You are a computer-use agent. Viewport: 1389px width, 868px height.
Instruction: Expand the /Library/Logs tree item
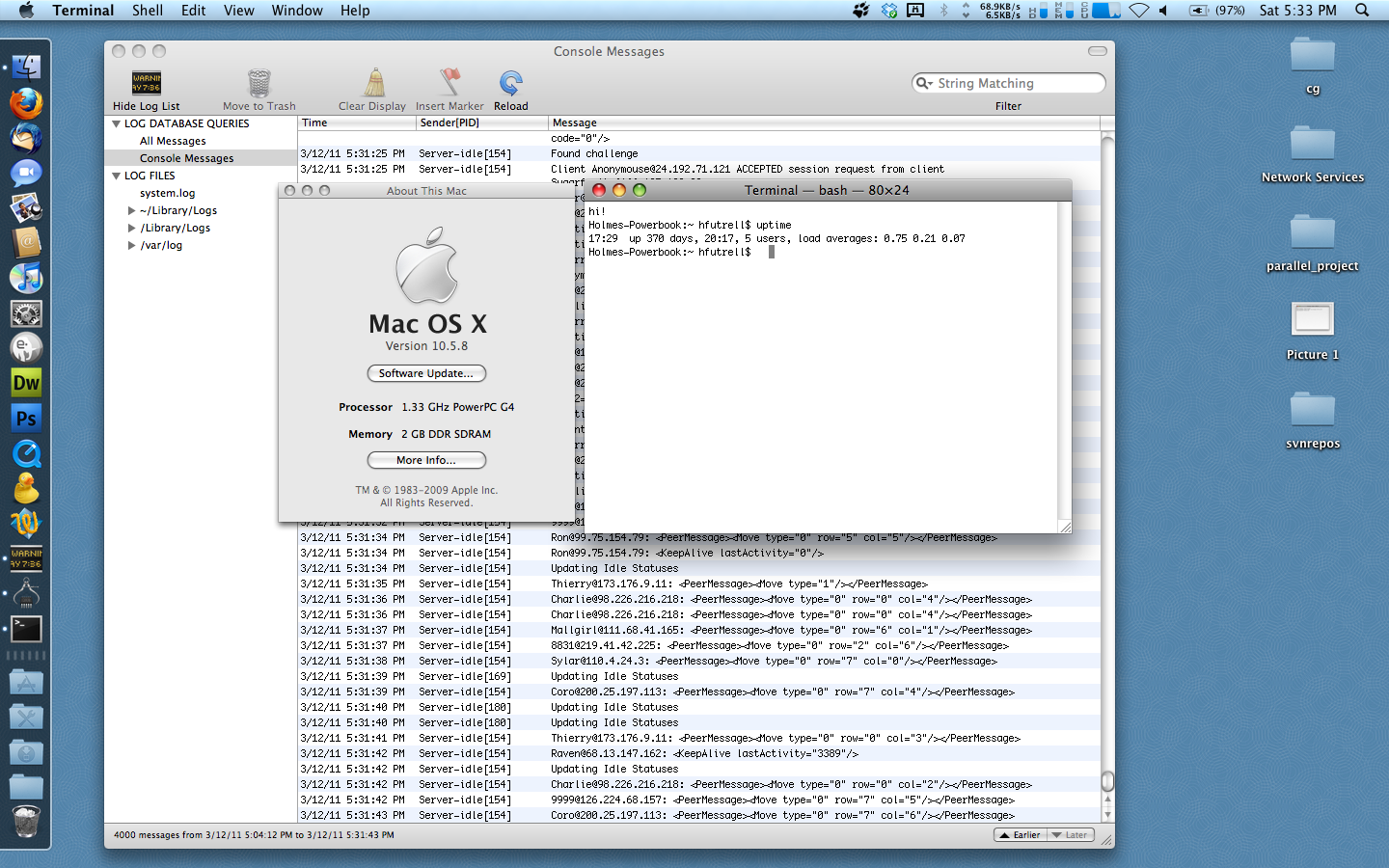(132, 228)
